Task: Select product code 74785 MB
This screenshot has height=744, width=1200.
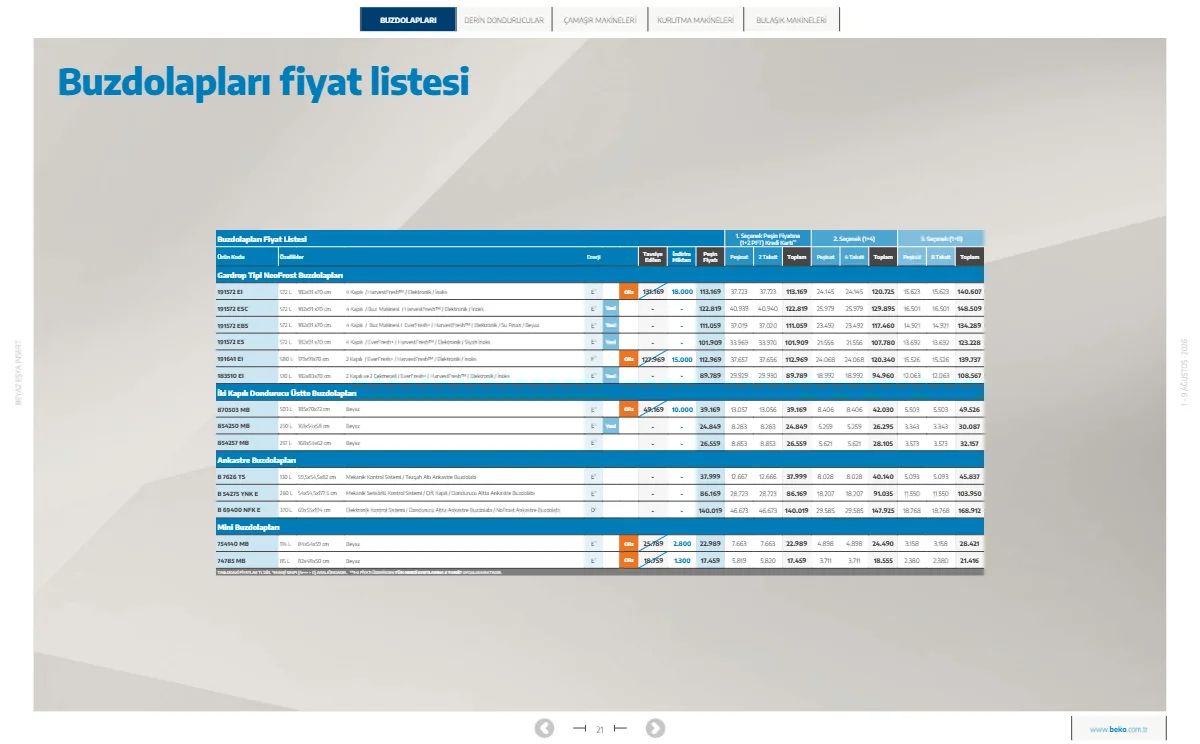Action: 232,560
